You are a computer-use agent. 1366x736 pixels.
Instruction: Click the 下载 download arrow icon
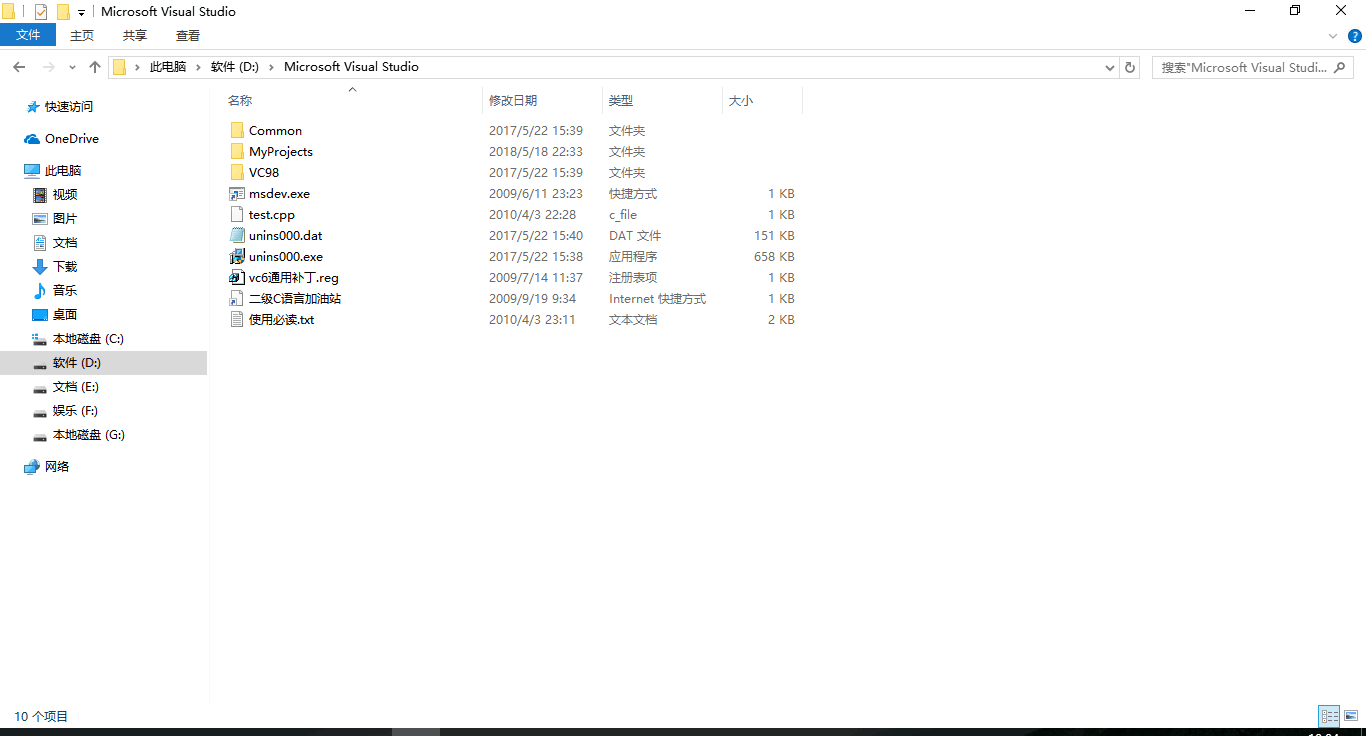point(40,267)
